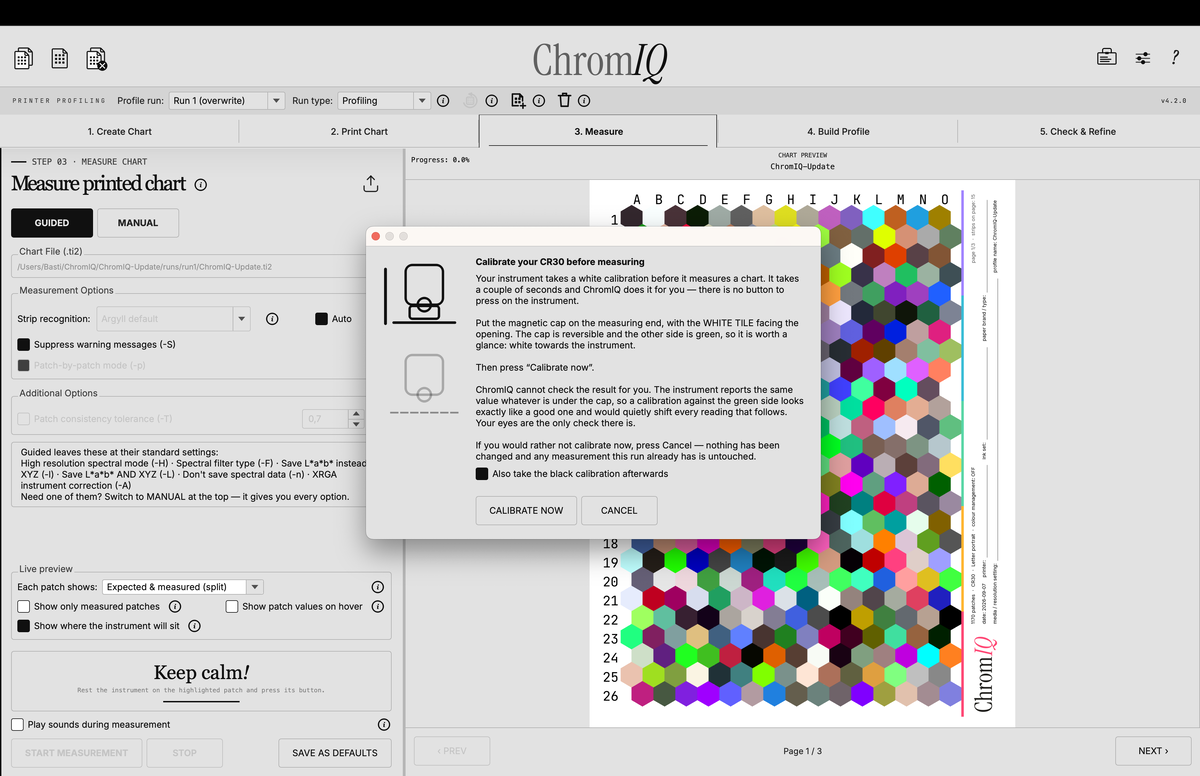Toggle the Auto checkbox
The image size is (1200, 776).
pos(321,319)
